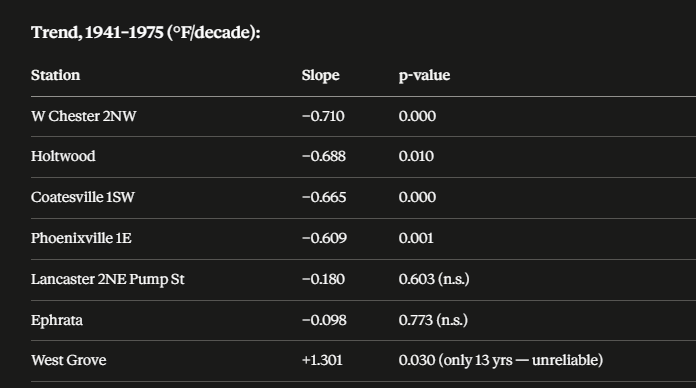Click the 'only 13 yrs — unreliable' note
This screenshot has height=388, width=696.
click(x=521, y=360)
